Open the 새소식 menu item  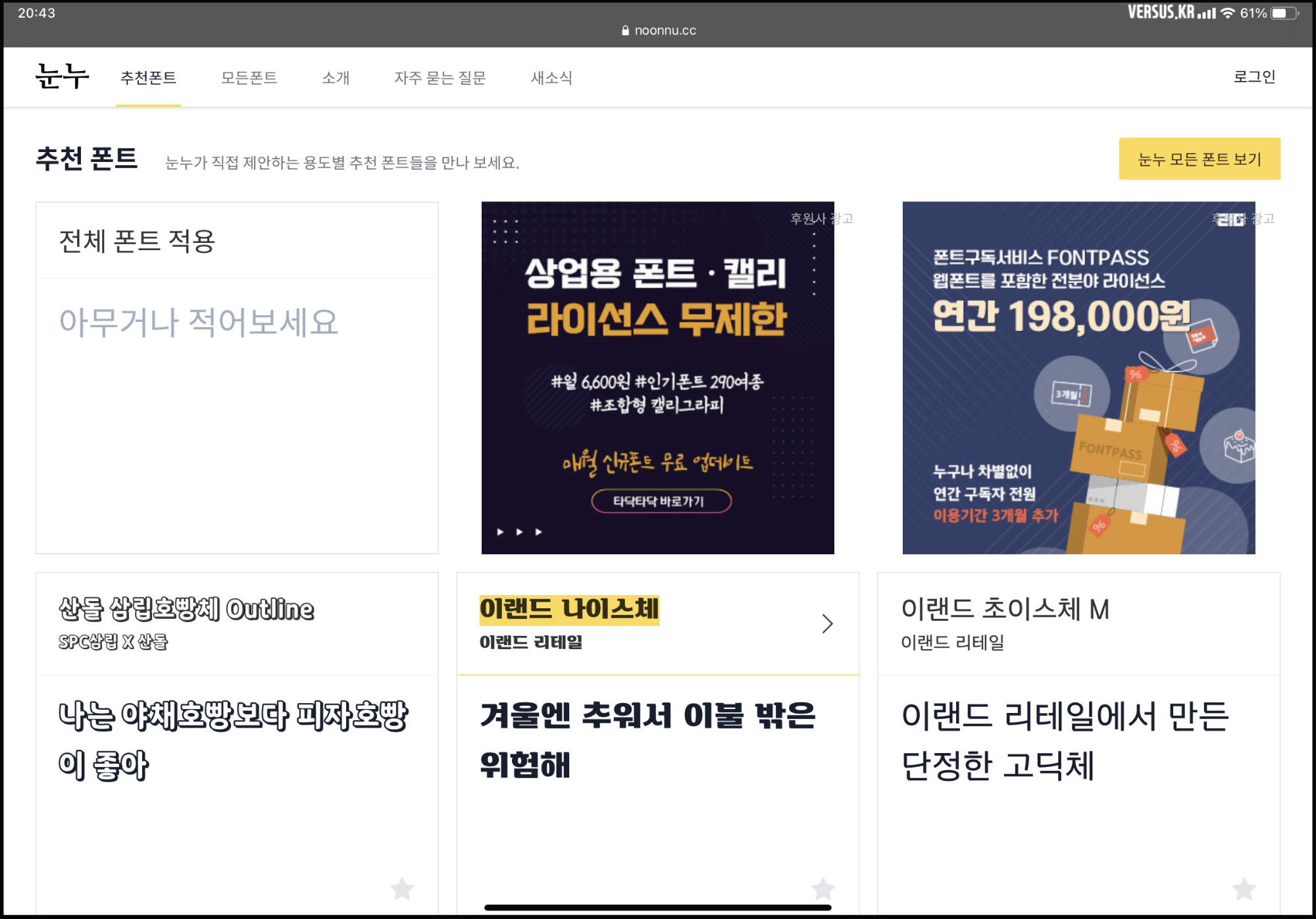[x=551, y=78]
